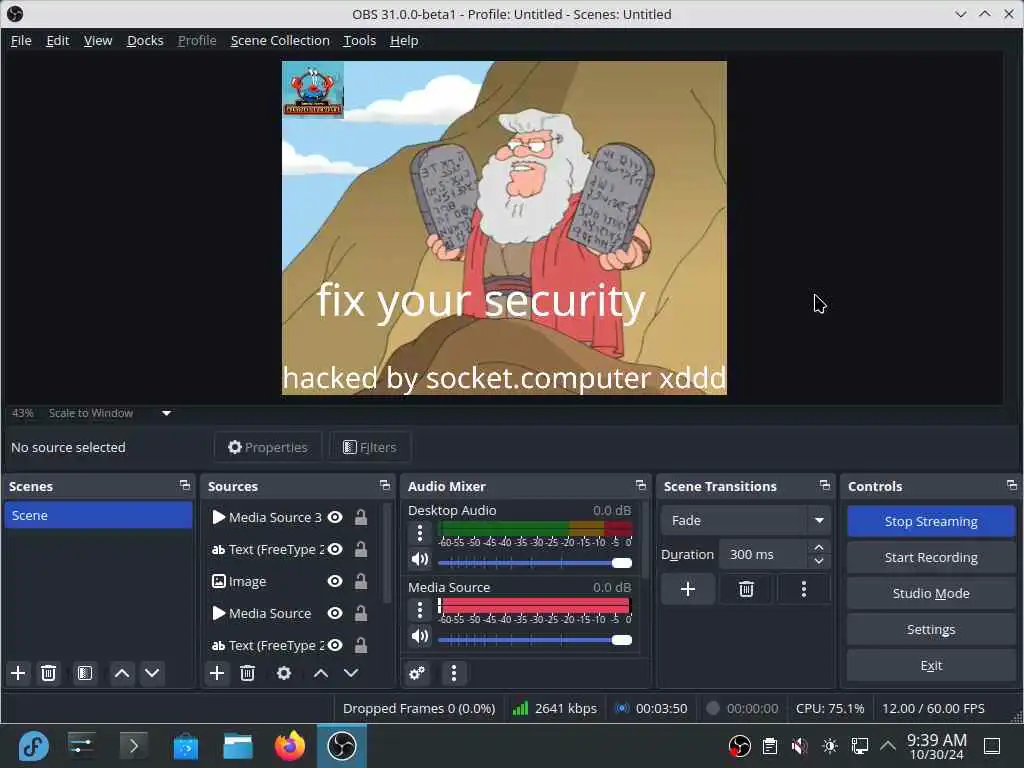Open scene filters icon in Scenes toolbar
This screenshot has width=1024, height=768.
(x=84, y=673)
